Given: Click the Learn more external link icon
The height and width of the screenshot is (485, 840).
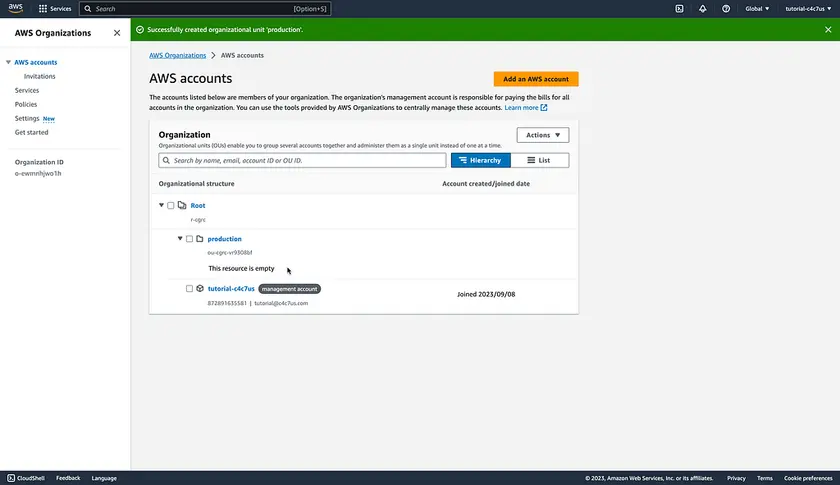Looking at the screenshot, I should (544, 108).
